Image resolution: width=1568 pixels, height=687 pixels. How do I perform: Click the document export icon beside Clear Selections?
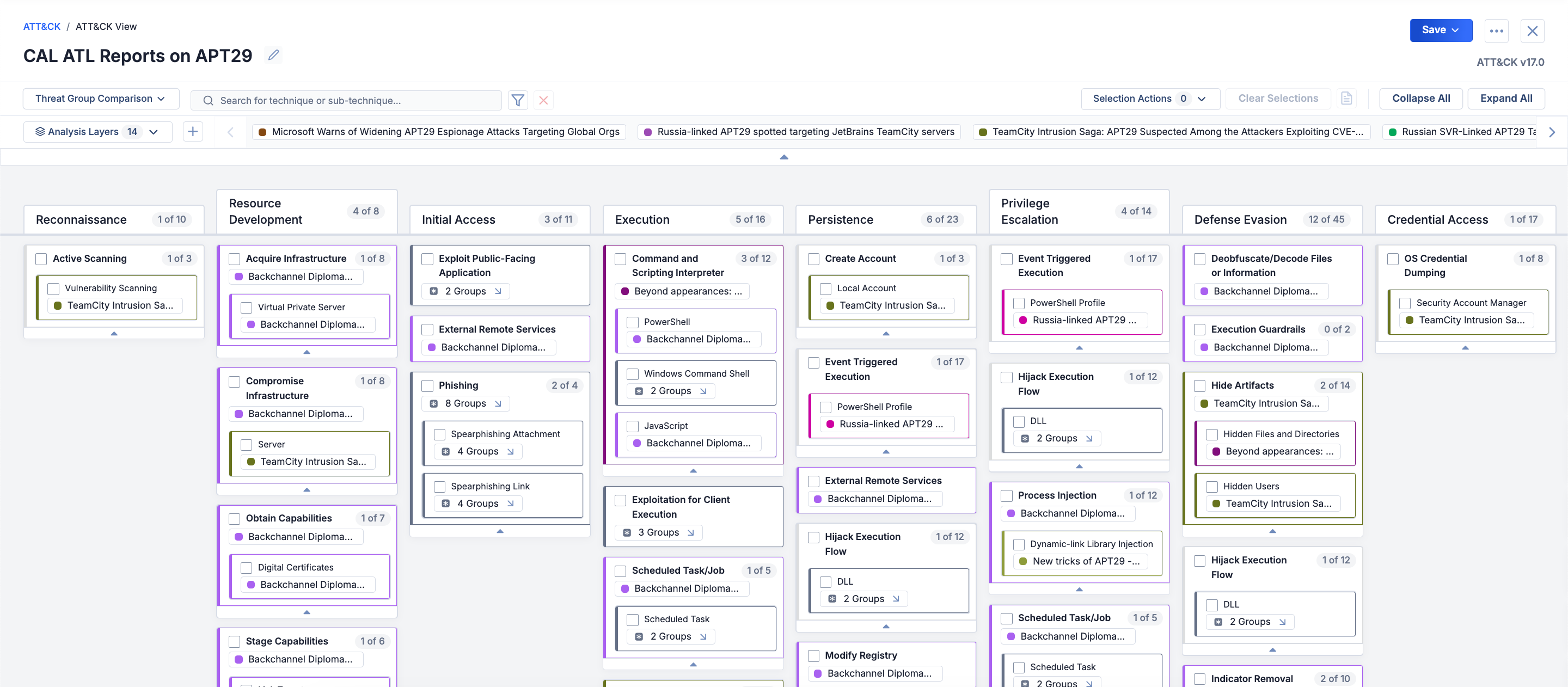[1346, 99]
